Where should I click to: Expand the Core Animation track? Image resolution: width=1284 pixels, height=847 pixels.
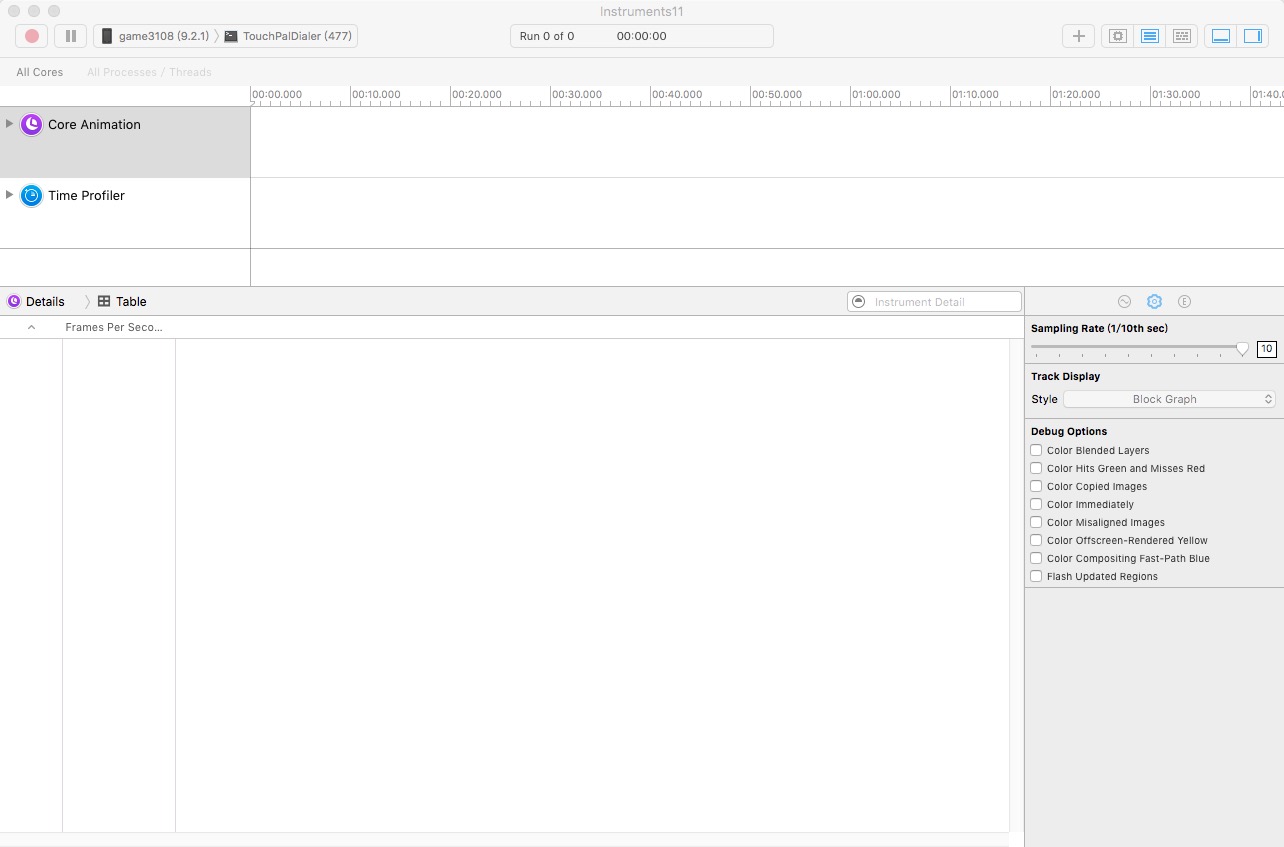click(x=10, y=124)
